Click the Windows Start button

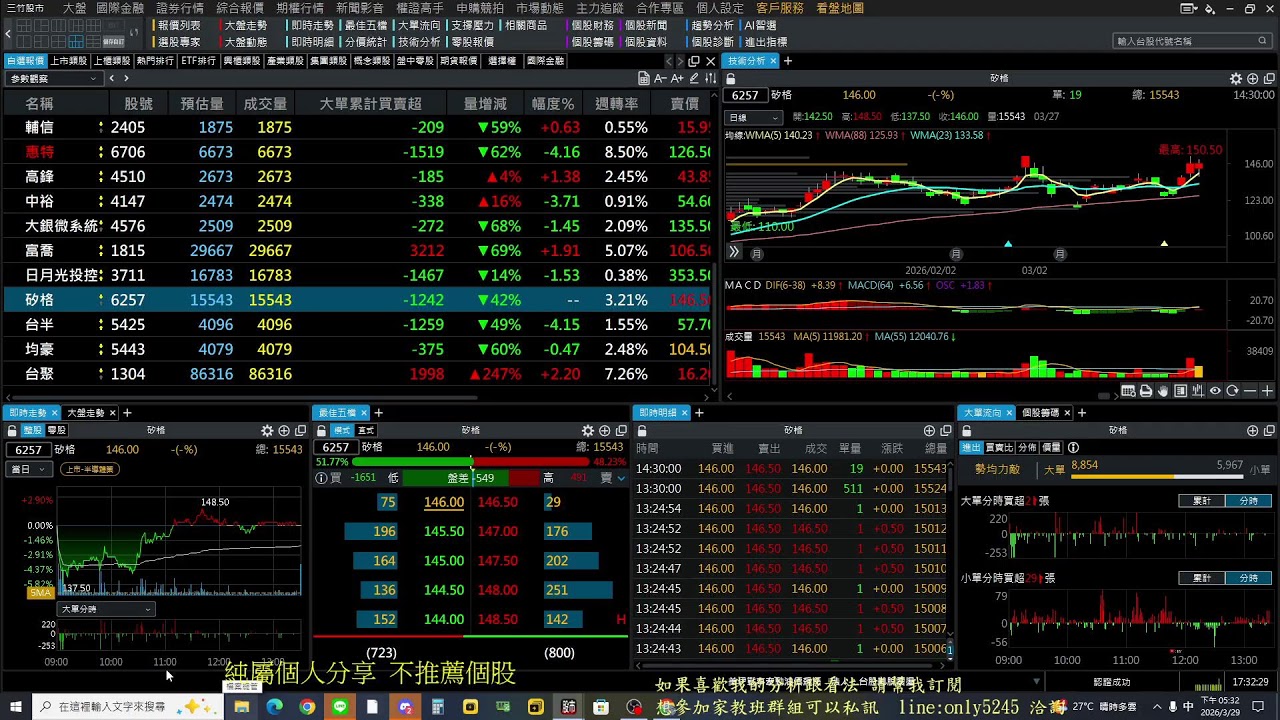point(16,707)
